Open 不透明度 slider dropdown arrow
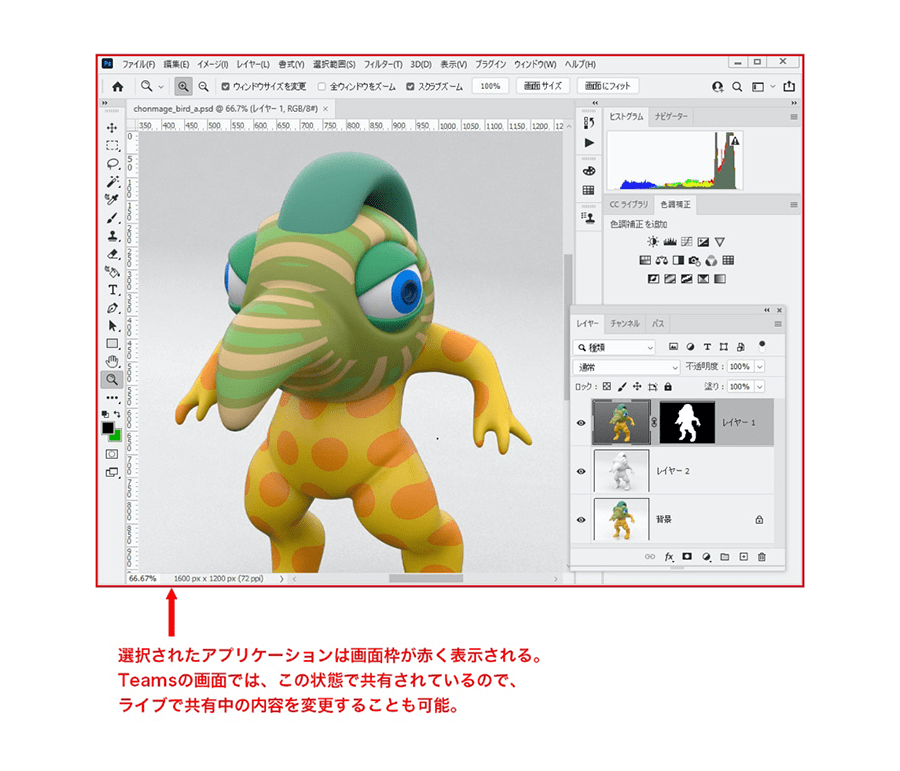Viewport: 900px width, 771px height. [x=759, y=367]
